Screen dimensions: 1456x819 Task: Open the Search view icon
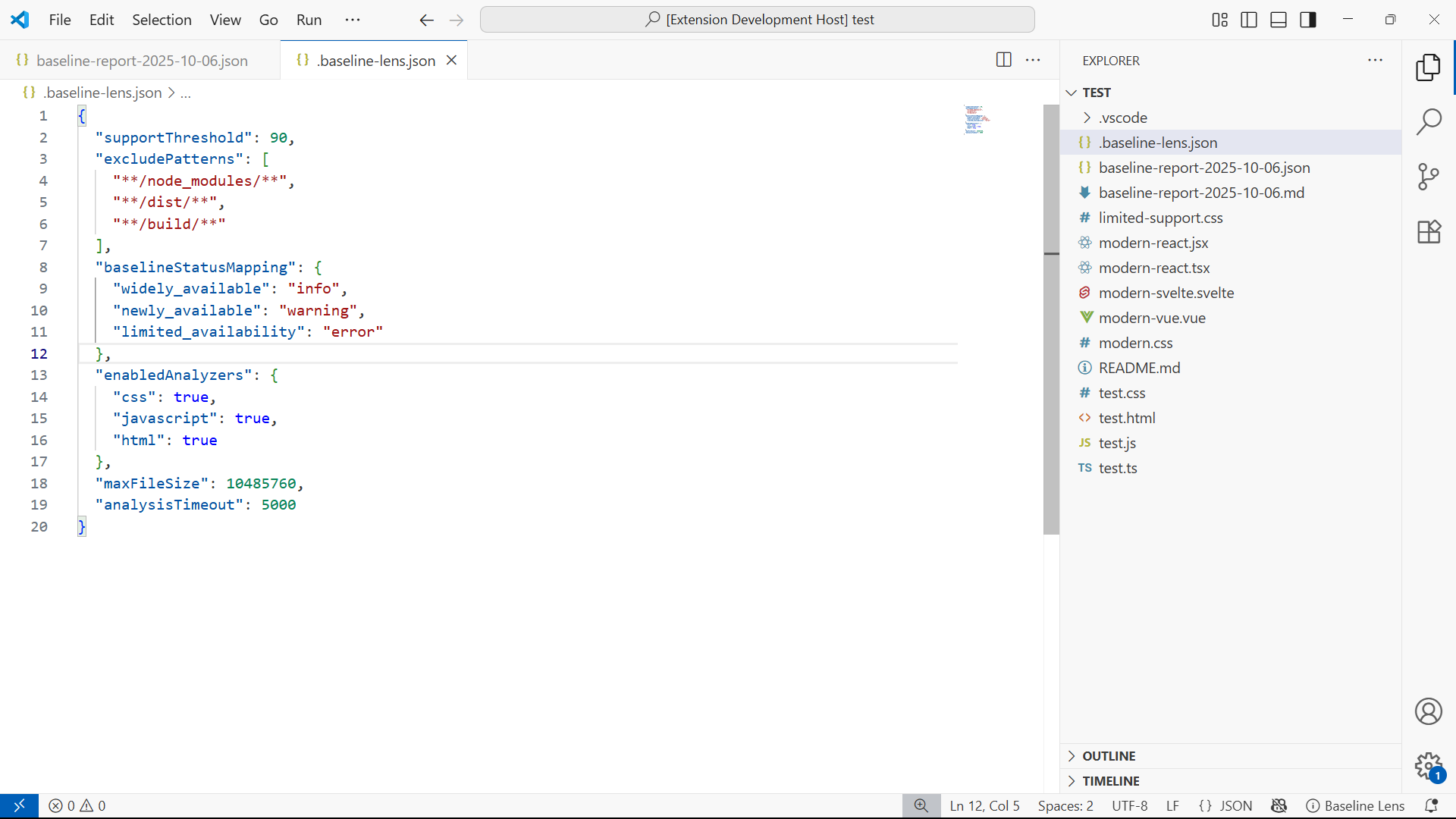coord(1429,121)
